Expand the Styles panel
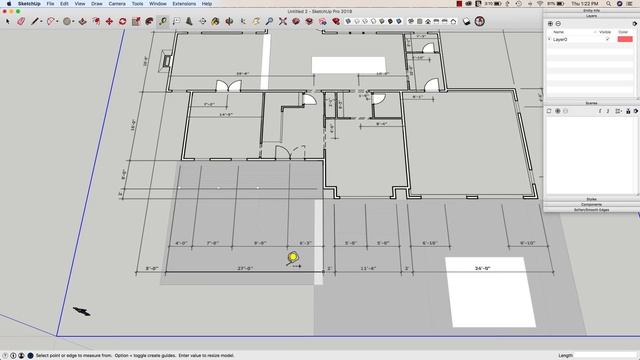Image resolution: width=640 pixels, height=360 pixels. click(591, 199)
